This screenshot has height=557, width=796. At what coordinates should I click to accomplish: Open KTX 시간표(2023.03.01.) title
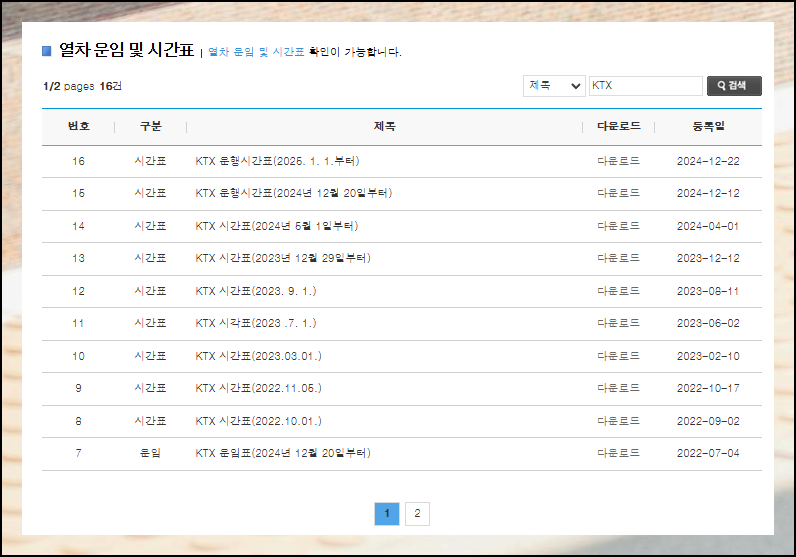[x=258, y=356]
